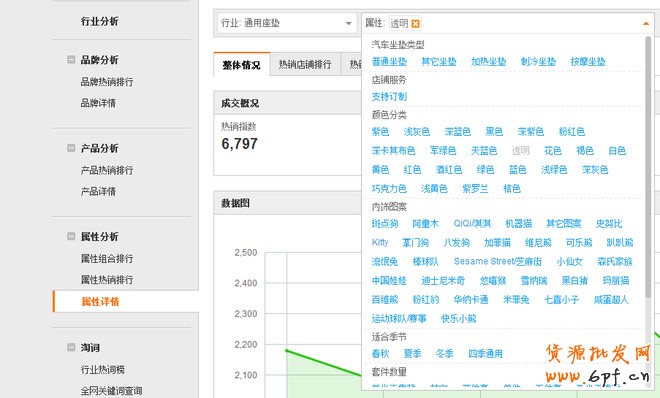Select the 机器猫 pattern
The height and width of the screenshot is (398, 660).
pos(519,223)
